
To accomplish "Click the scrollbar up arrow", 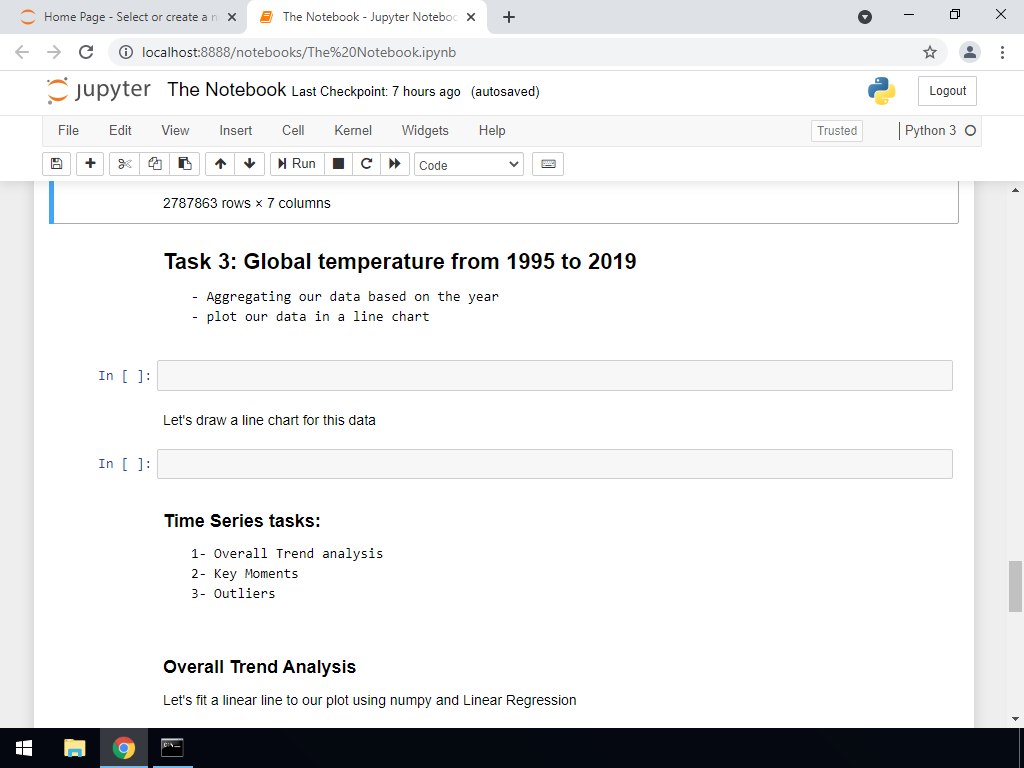I will 1015,190.
